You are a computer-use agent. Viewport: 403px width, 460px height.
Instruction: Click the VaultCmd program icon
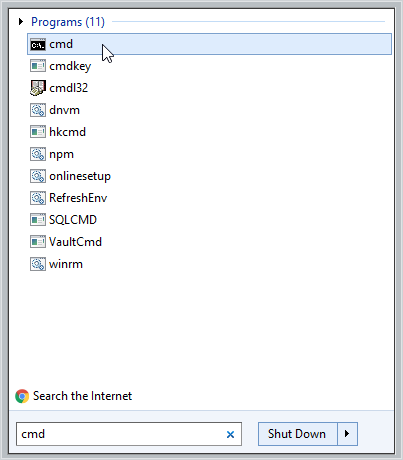click(38, 242)
